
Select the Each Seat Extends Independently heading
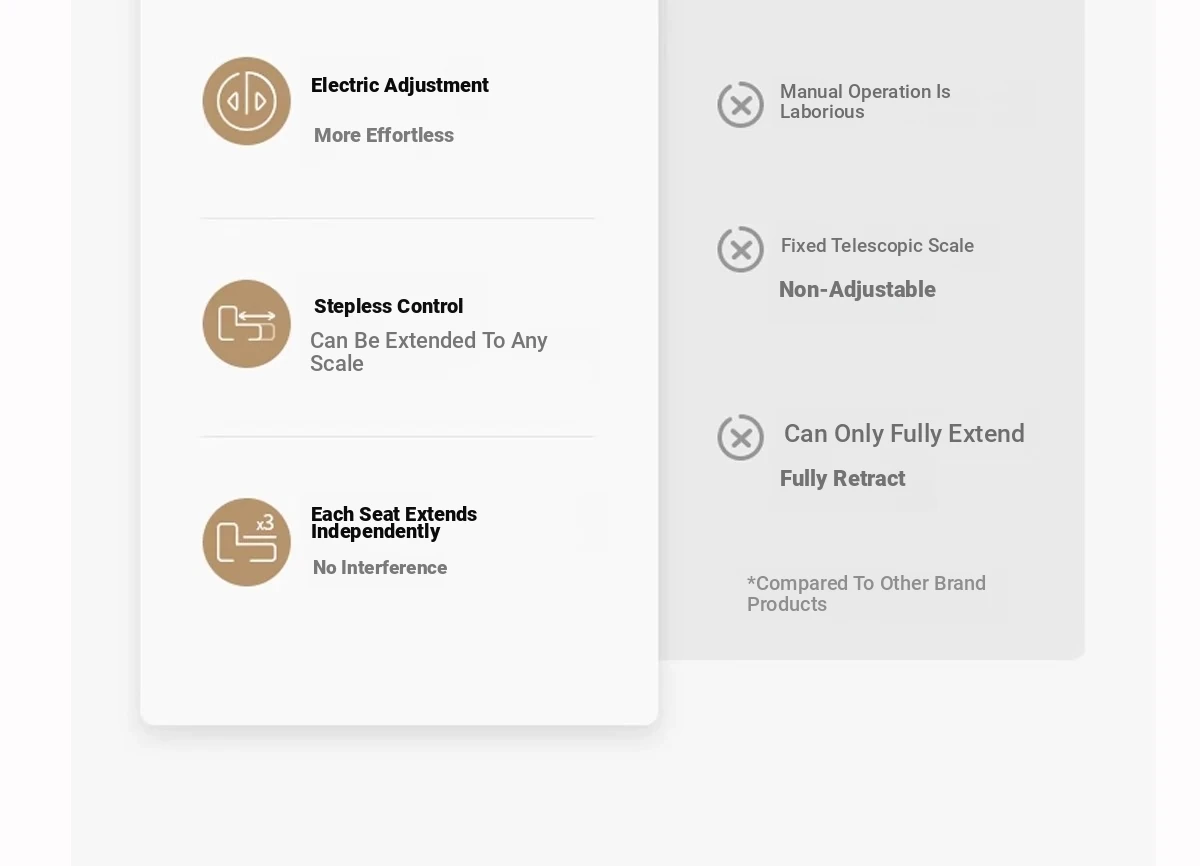(x=394, y=522)
